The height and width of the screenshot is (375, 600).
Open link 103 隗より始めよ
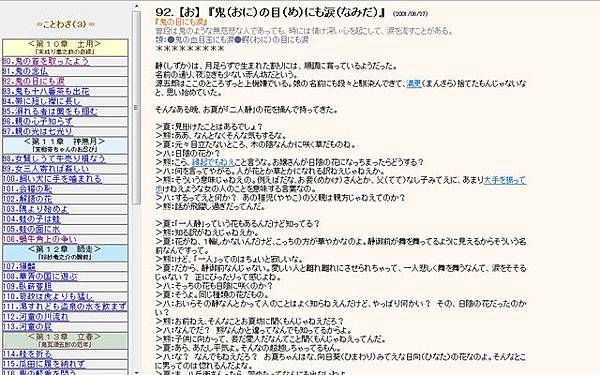click(x=36, y=209)
